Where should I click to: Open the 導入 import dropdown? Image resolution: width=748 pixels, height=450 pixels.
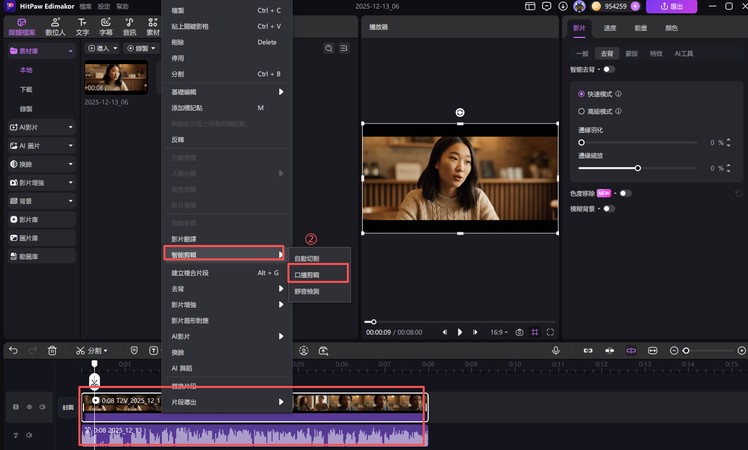[x=102, y=48]
